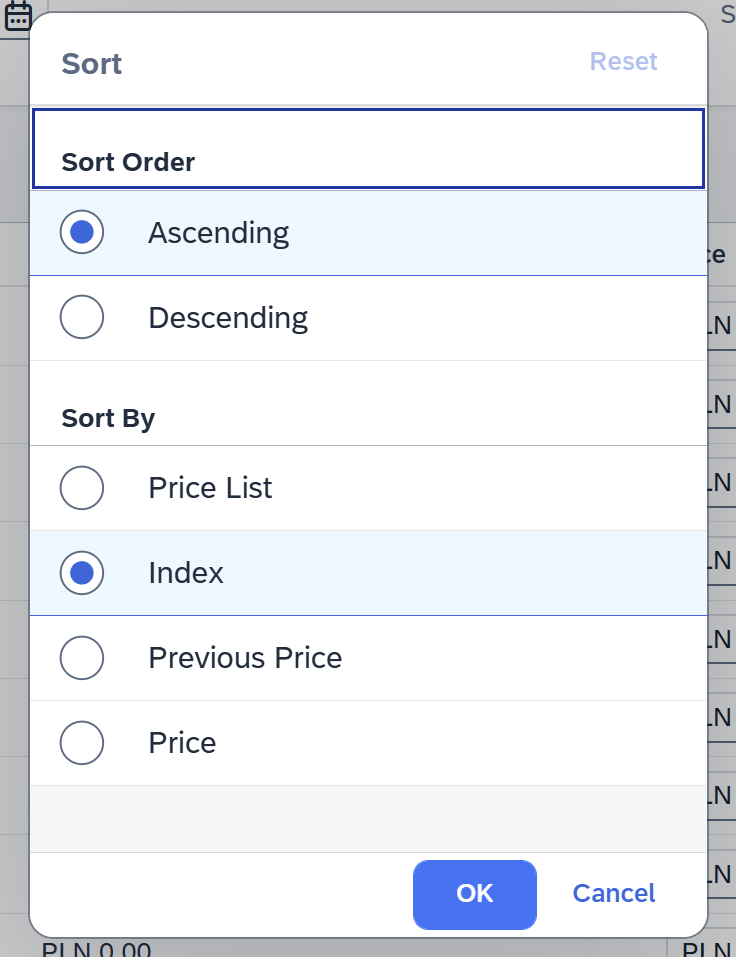Click the 'Ascending' text label
736x957 pixels.
tap(218, 233)
